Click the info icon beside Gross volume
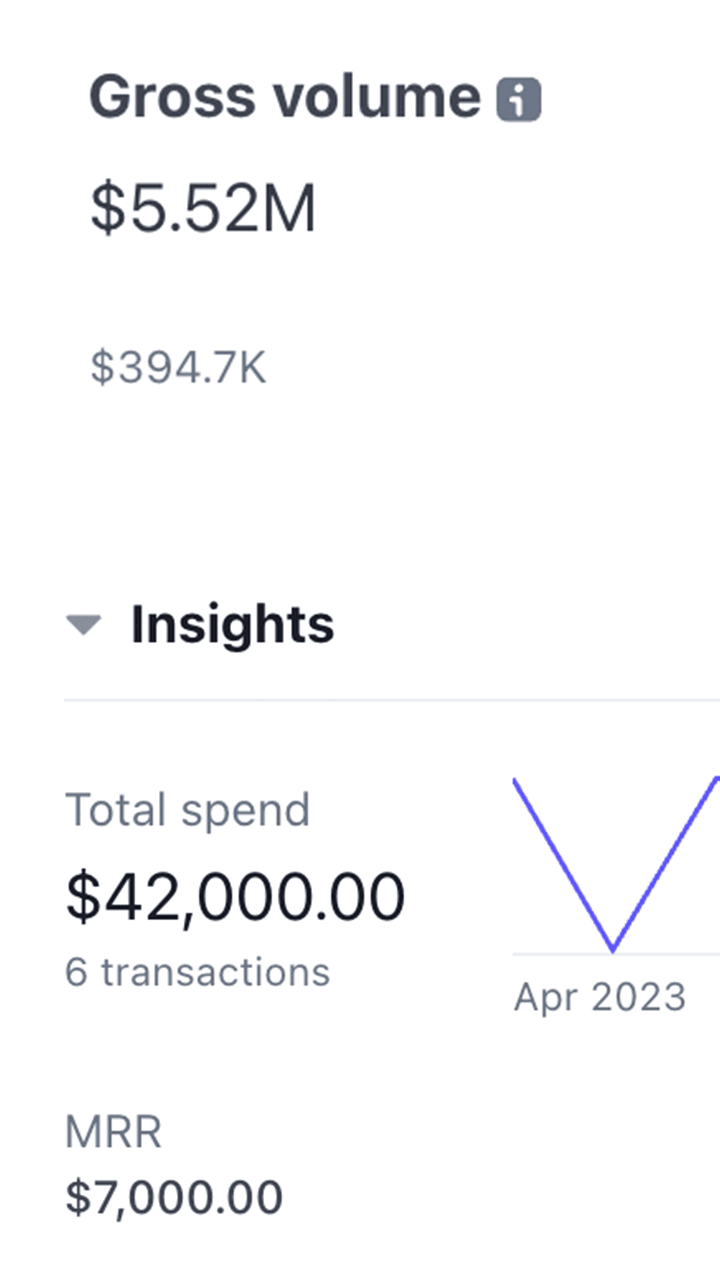 519,100
